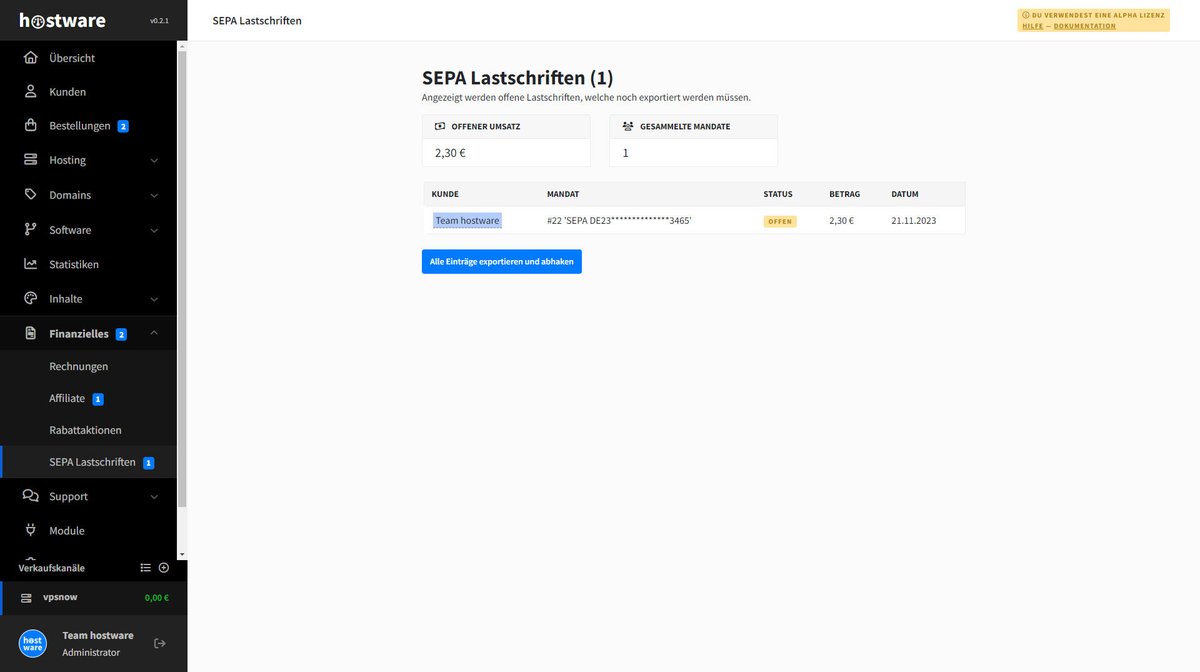This screenshot has width=1200, height=672.
Task: Click the Bestellungen badge showing 2
Action: [x=123, y=126]
